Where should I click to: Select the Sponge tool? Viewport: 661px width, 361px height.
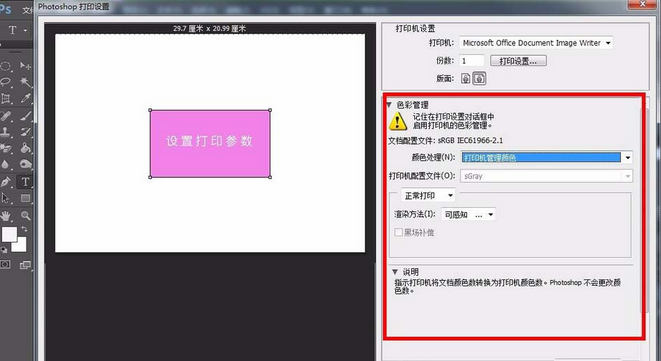pyautogui.click(x=25, y=164)
